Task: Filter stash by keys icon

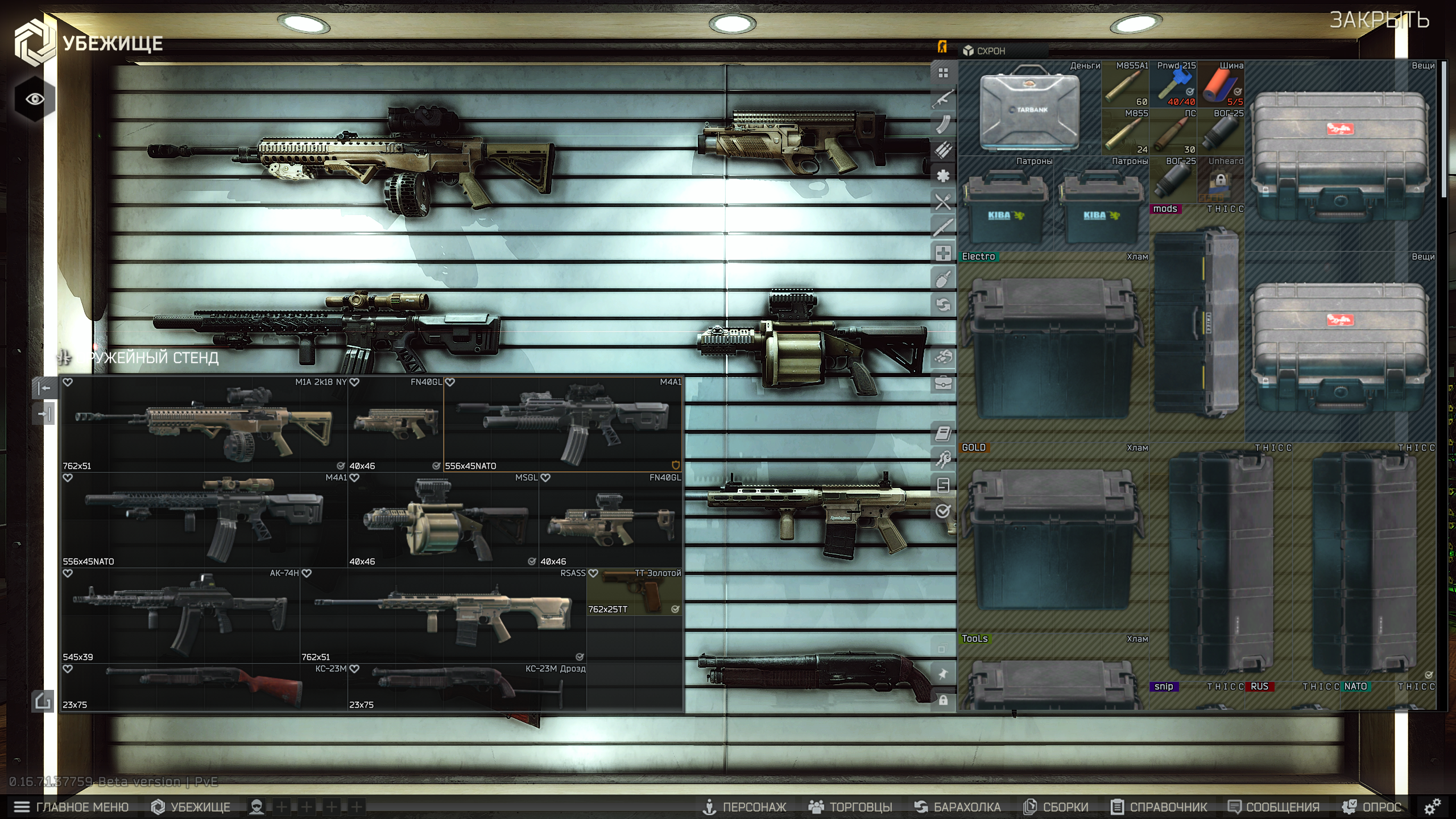Action: point(943,460)
